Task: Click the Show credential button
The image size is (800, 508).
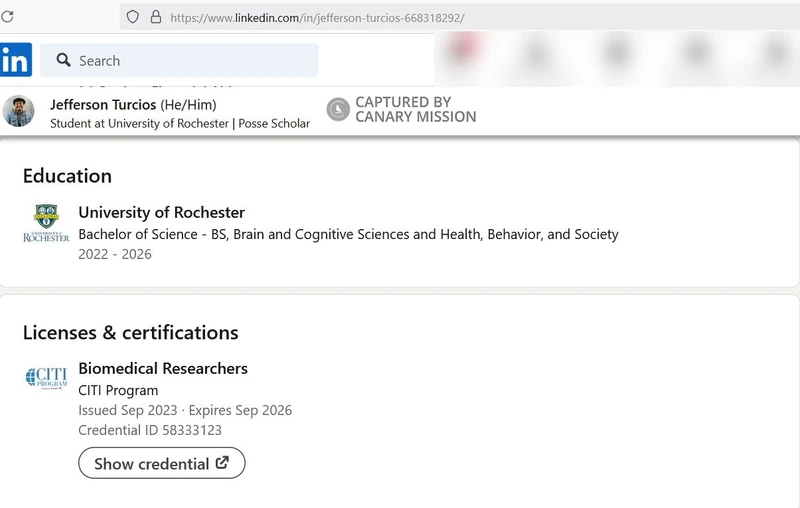Action: coord(162,463)
